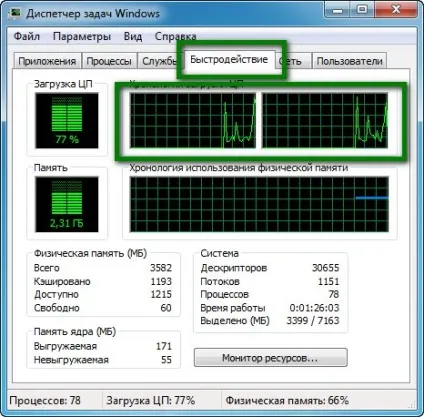Open the Параметры menu

tap(82, 36)
